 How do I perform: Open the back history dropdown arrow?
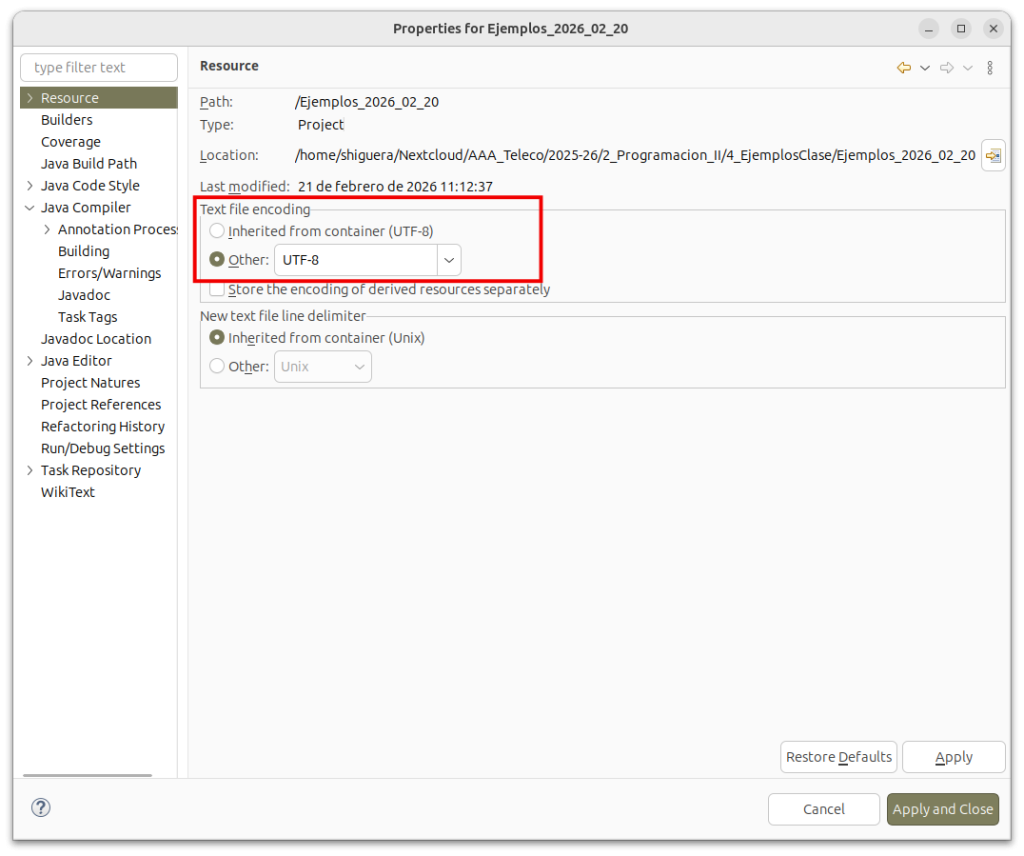coord(925,68)
